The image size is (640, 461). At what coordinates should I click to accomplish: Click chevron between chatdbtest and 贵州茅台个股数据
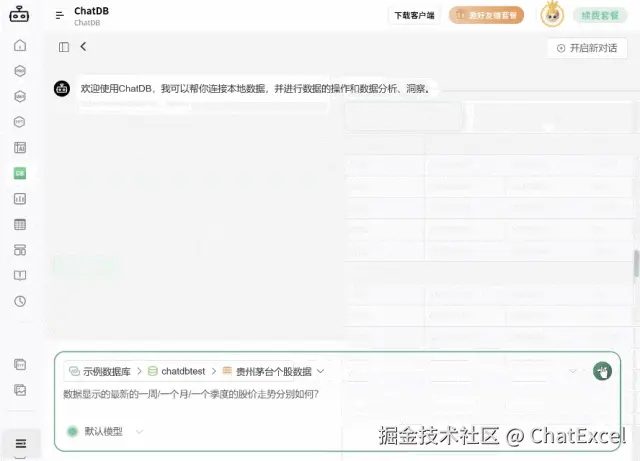click(214, 371)
